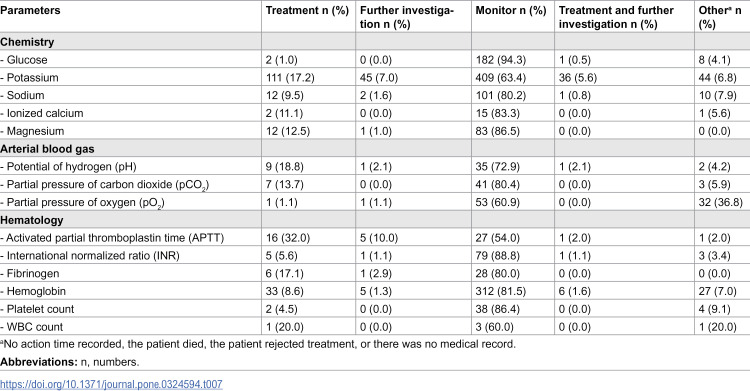The image size is (750, 391).
Task: Click the Sodium monitor value 101 (80.2)
Action: click(x=501, y=95)
